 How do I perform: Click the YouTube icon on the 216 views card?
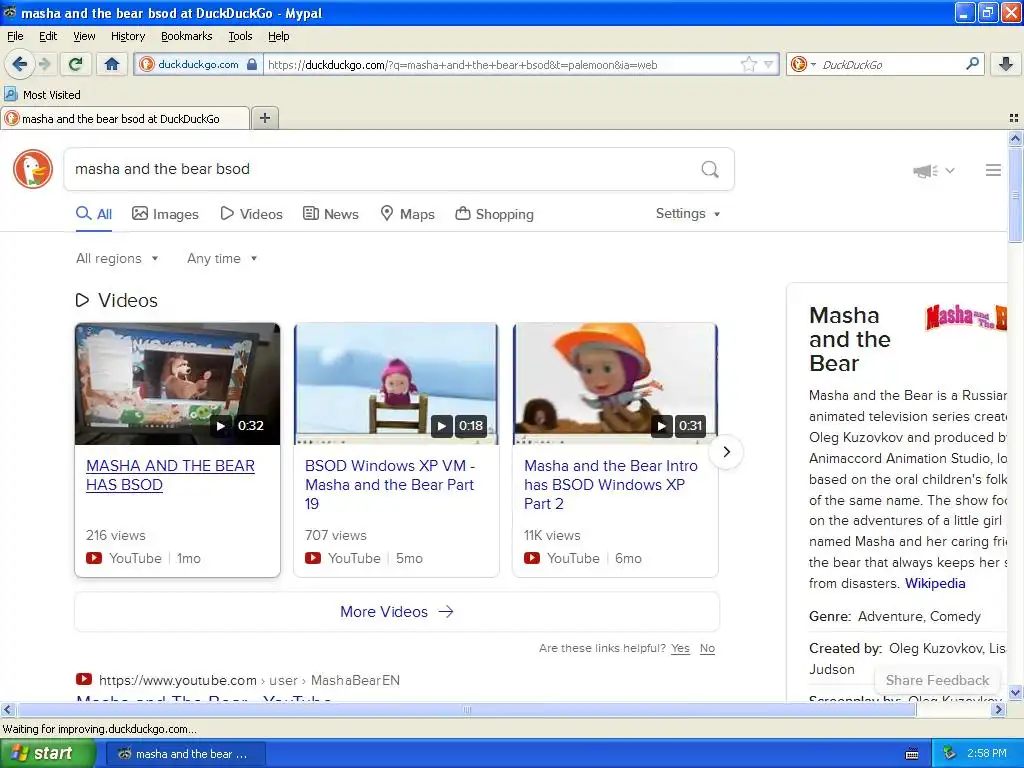[94, 558]
